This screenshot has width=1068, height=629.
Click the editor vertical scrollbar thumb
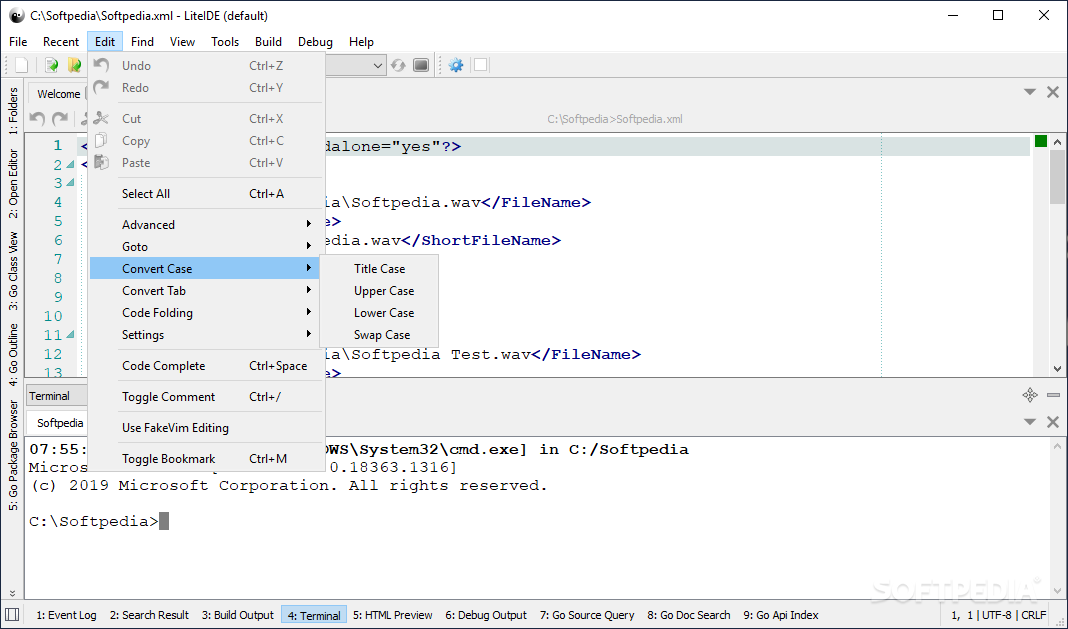1057,177
